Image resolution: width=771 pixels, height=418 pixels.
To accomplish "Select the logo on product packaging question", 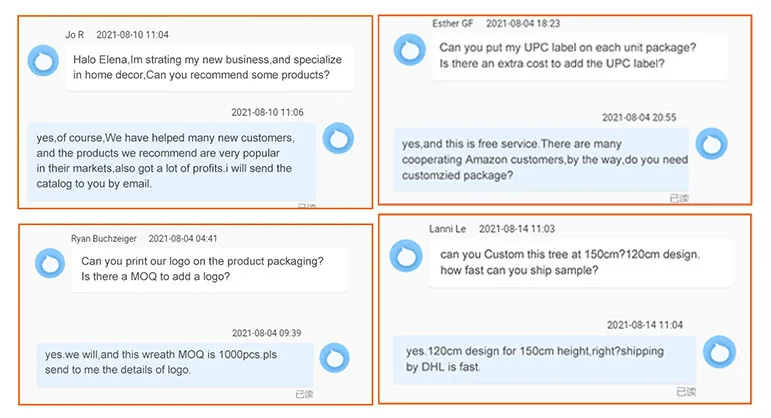I will [x=202, y=269].
